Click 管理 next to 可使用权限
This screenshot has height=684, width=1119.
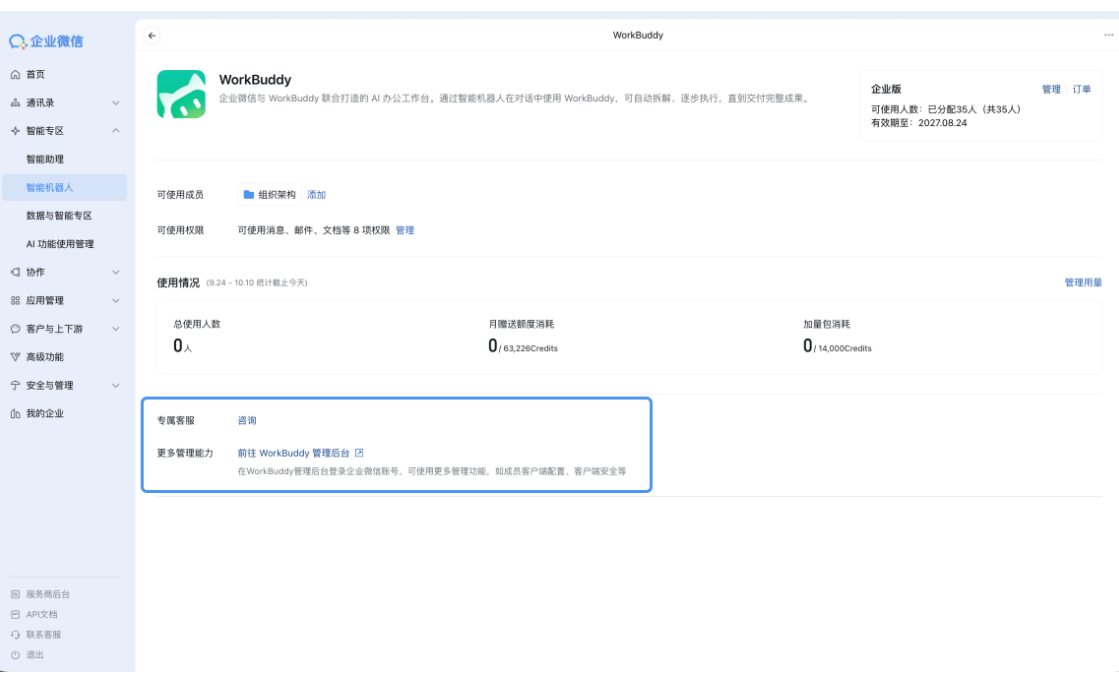tap(405, 230)
